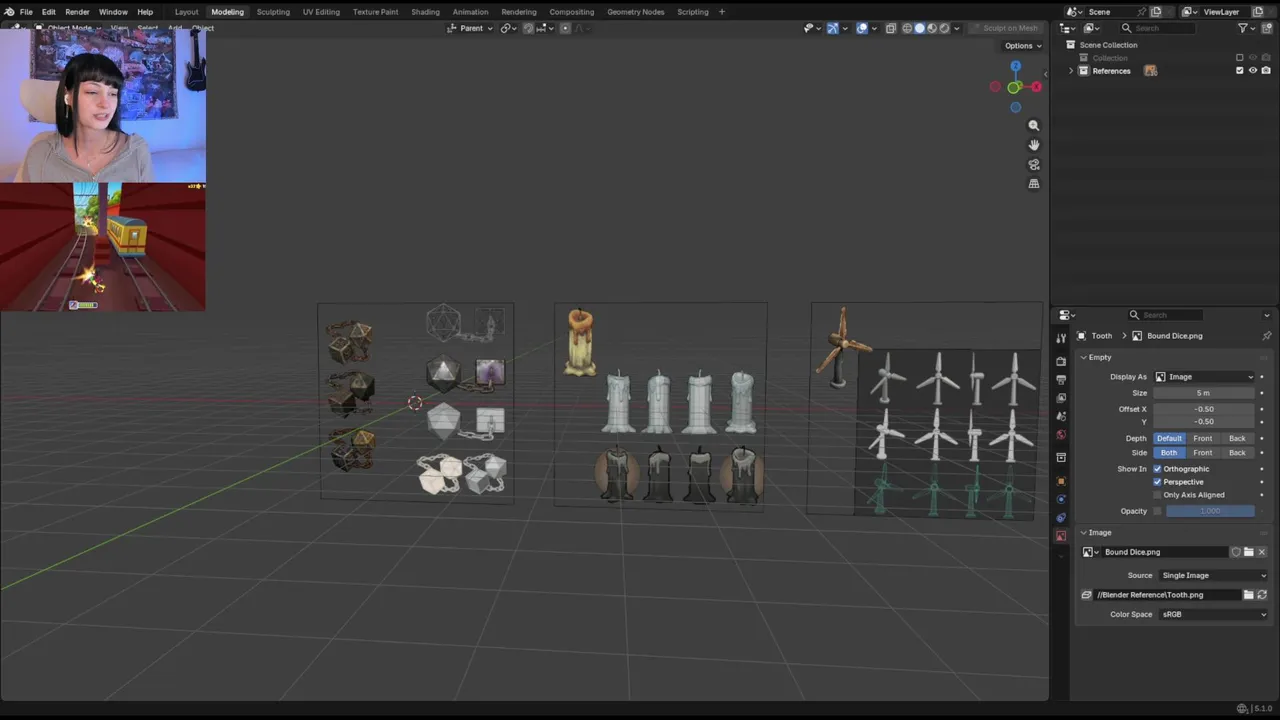Open the Source Single Image dropdown
Image resolution: width=1280 pixels, height=720 pixels.
pyautogui.click(x=1212, y=576)
